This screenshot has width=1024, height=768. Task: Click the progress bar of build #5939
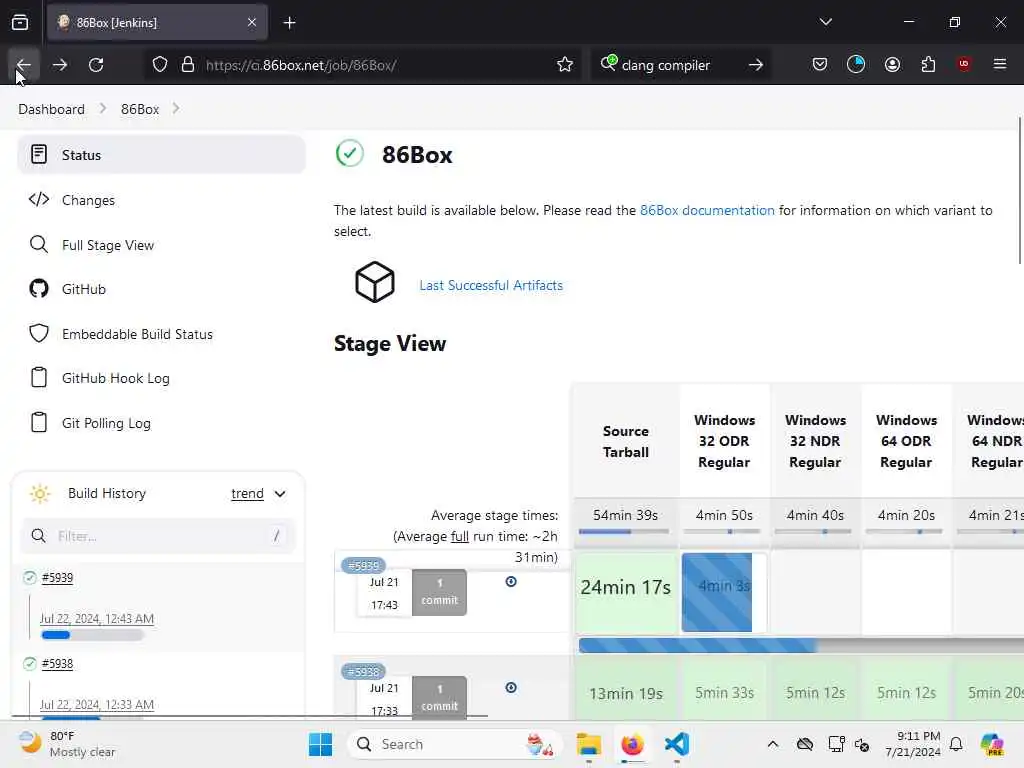(92, 635)
